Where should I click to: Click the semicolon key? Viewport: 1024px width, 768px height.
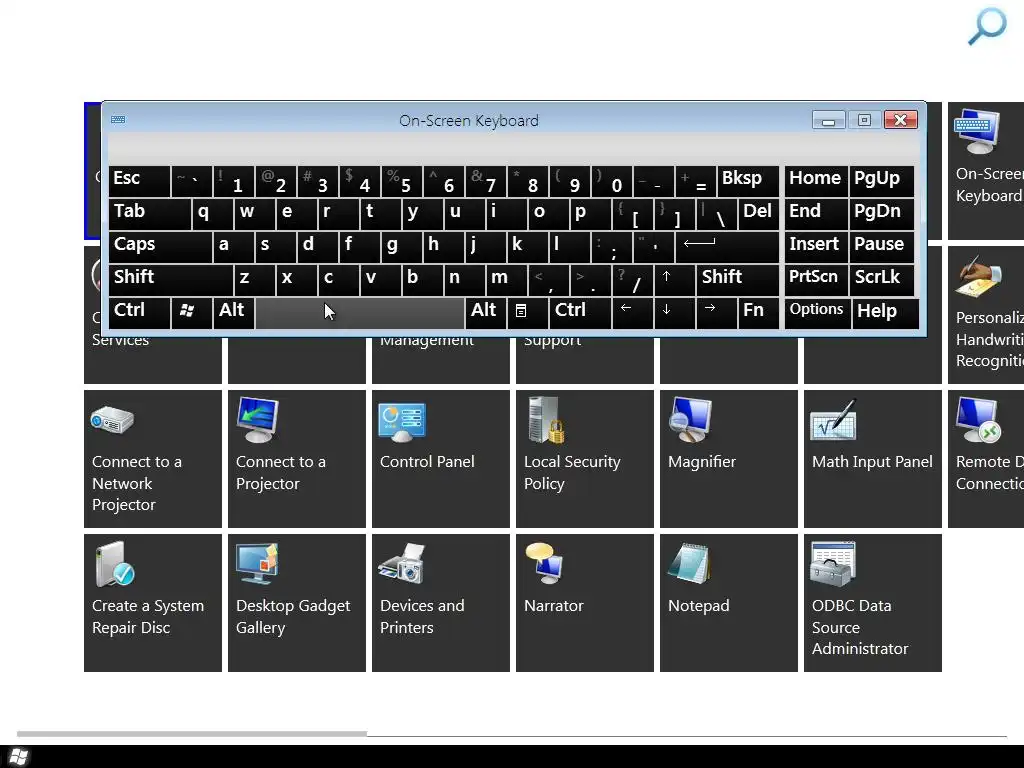pyautogui.click(x=612, y=247)
